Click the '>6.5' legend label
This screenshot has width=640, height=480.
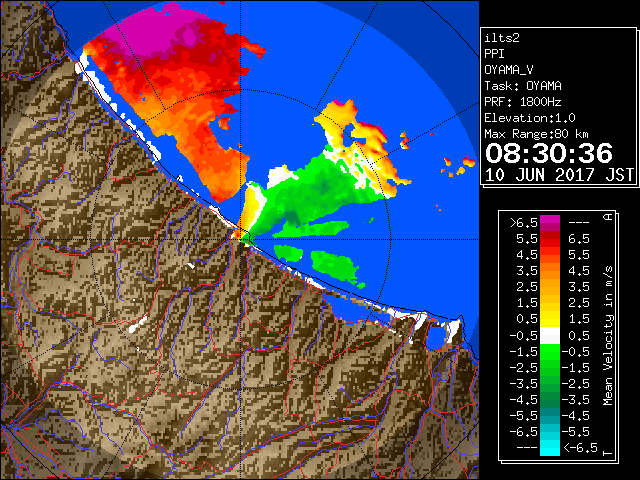click(524, 223)
